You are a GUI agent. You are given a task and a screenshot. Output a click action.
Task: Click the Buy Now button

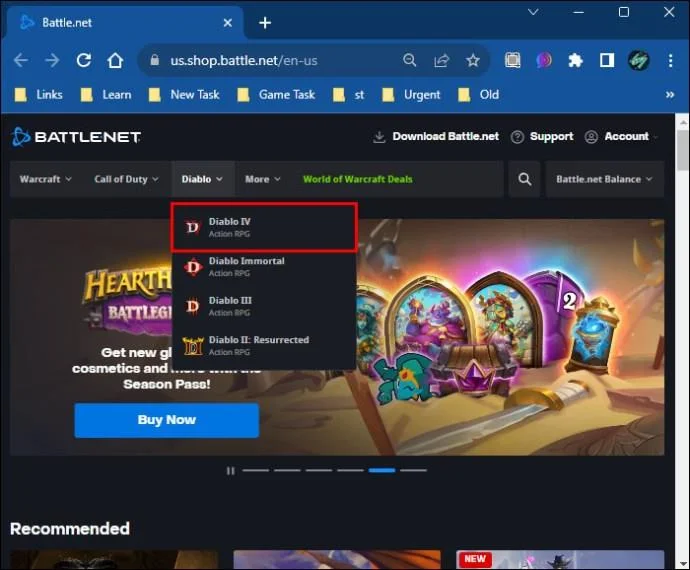point(167,420)
